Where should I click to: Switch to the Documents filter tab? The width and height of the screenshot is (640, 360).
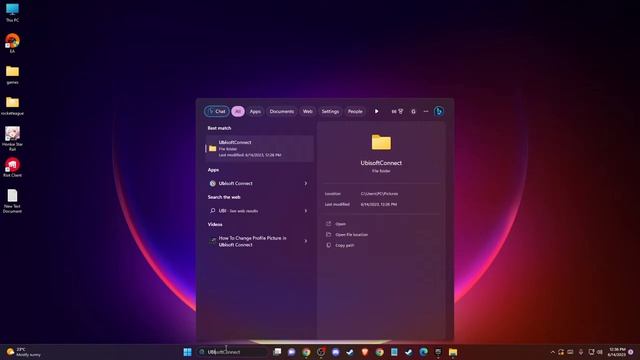(x=282, y=111)
